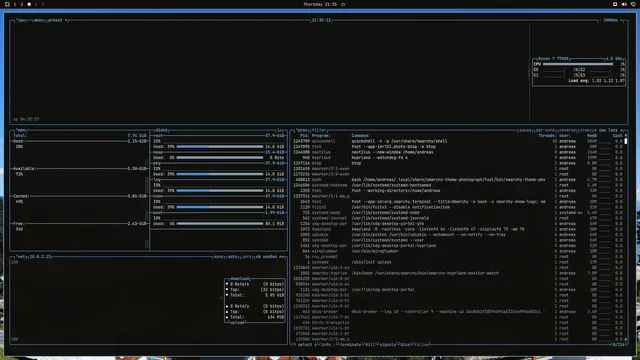Open the btop menu option
The image size is (640, 360).
pos(39,20)
